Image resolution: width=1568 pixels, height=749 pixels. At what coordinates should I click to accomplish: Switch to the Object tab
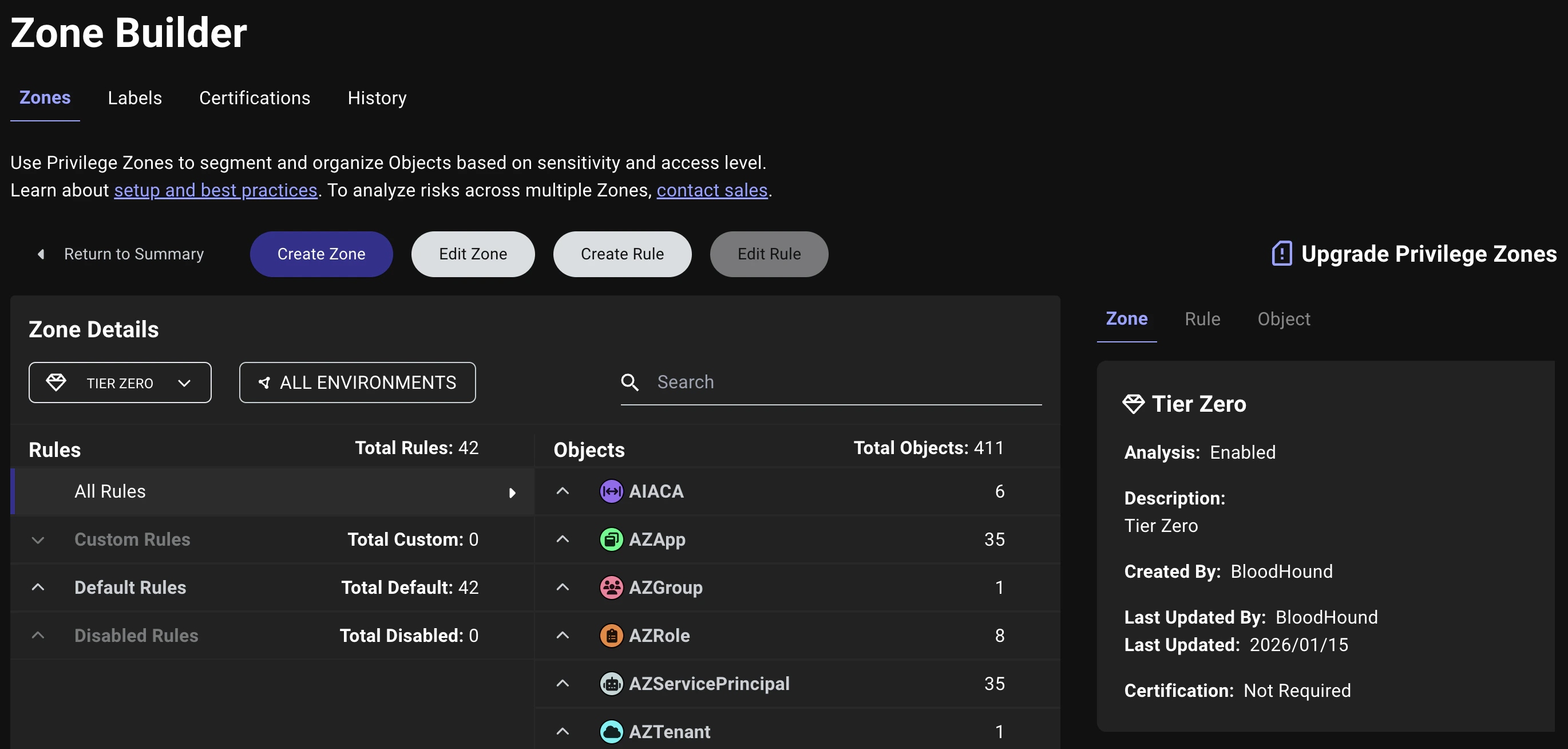pos(1283,318)
